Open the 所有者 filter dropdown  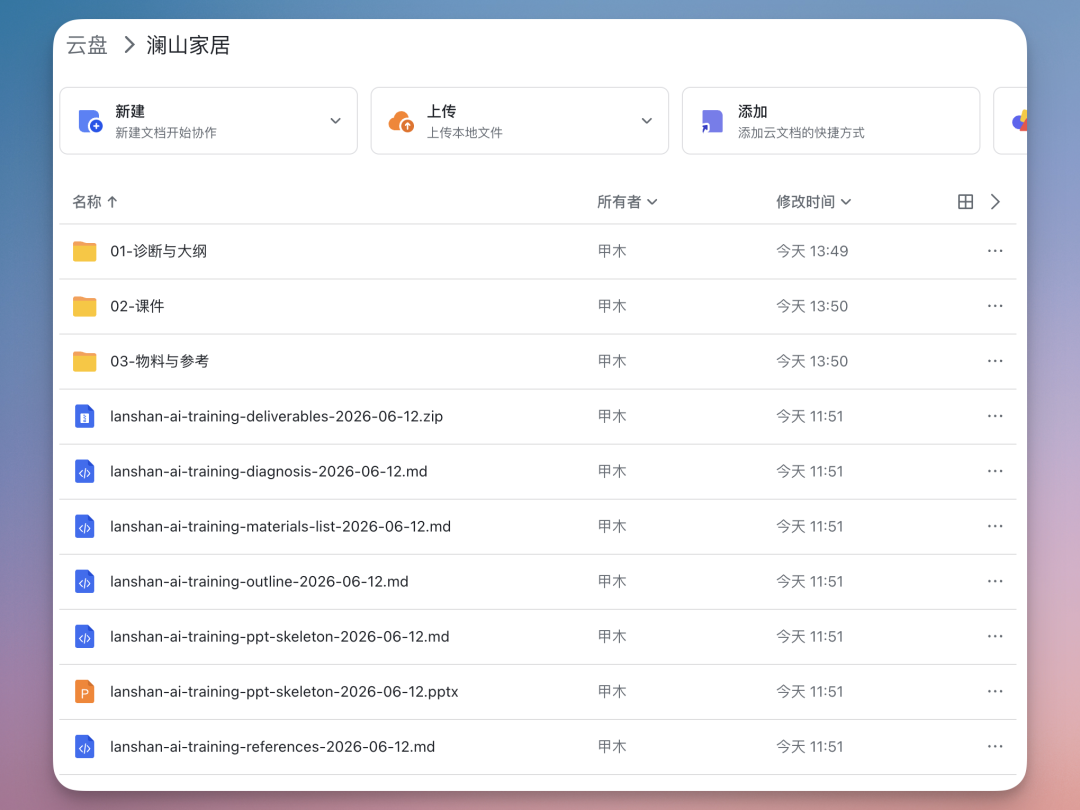click(627, 202)
